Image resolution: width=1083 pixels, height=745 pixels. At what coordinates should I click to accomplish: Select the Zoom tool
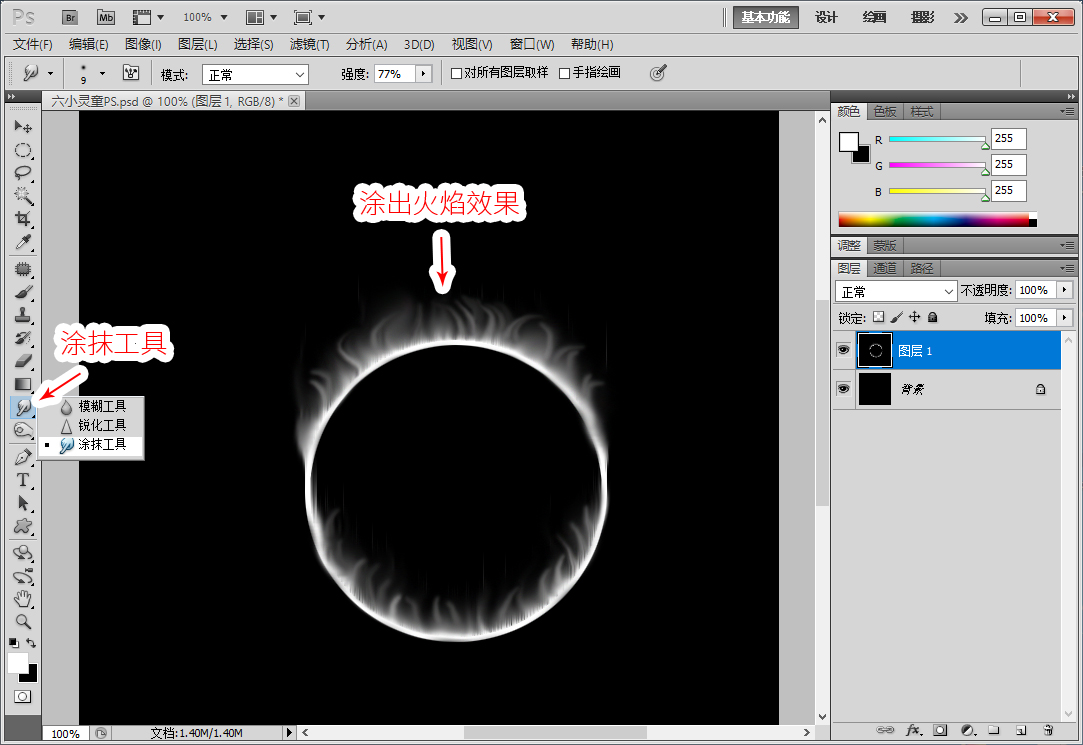(x=23, y=621)
